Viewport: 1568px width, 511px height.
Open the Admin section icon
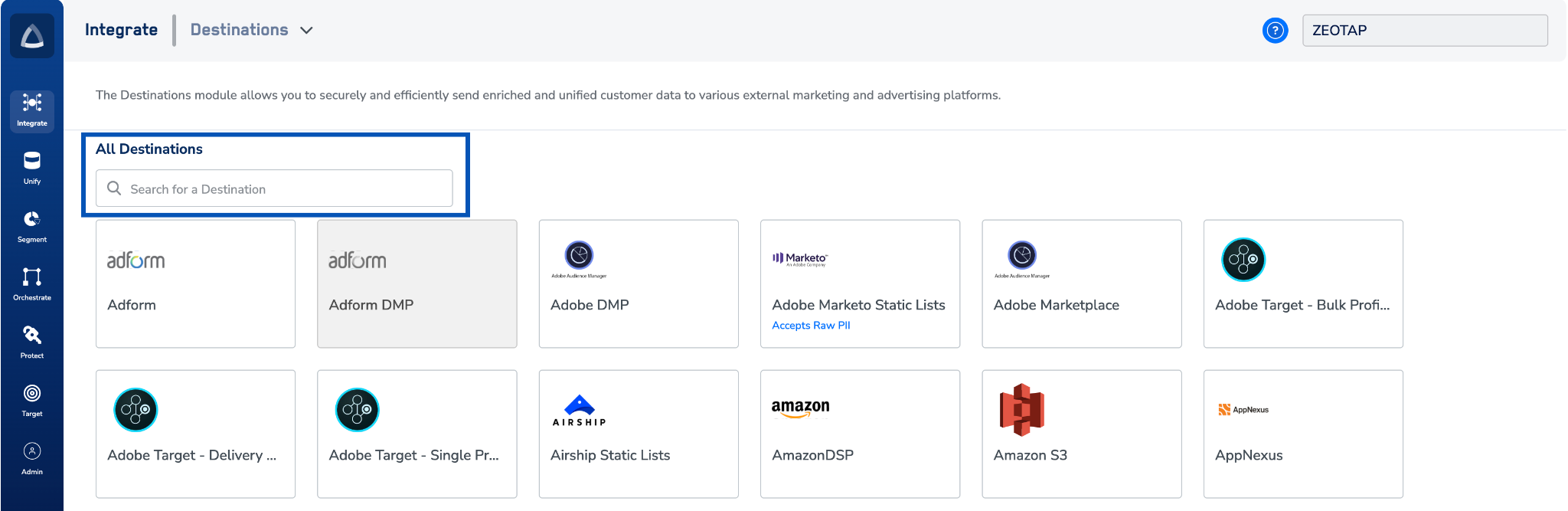(32, 458)
